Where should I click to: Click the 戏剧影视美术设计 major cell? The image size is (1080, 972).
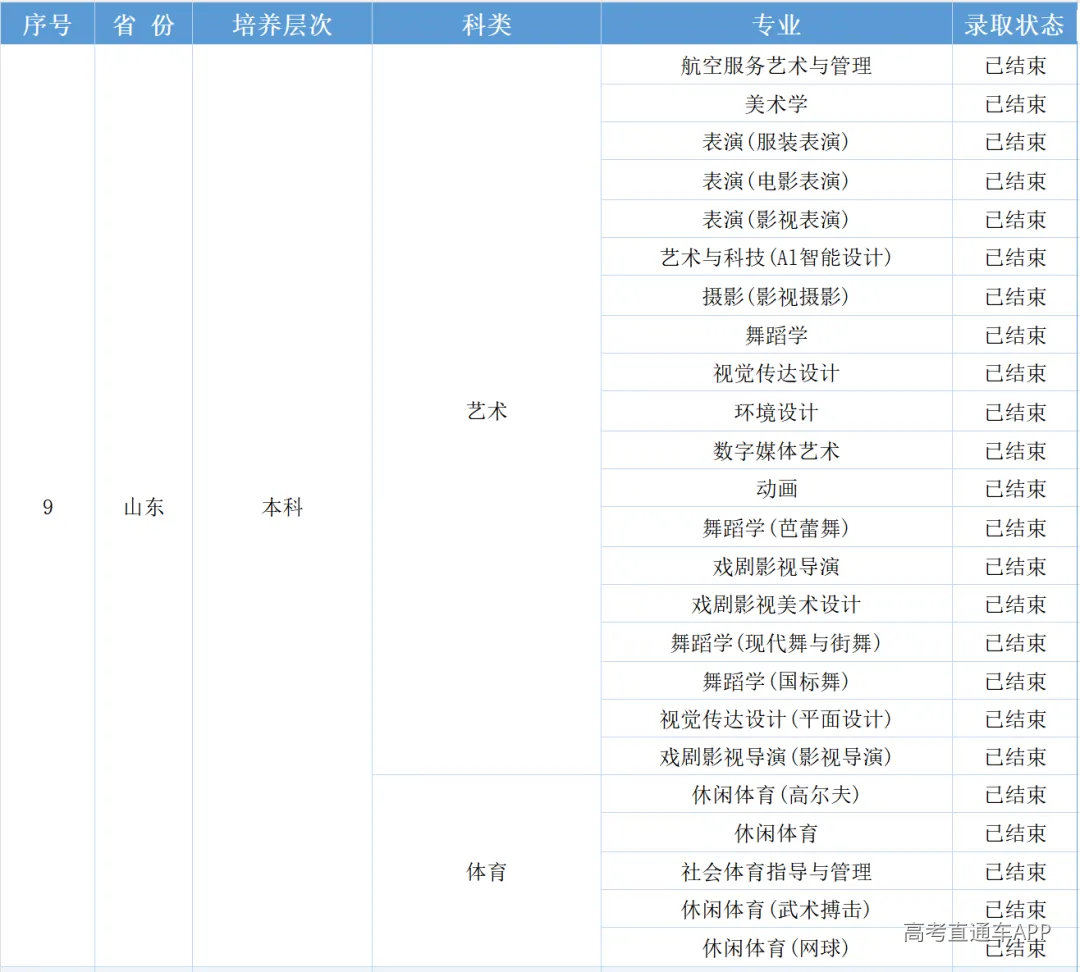776,605
